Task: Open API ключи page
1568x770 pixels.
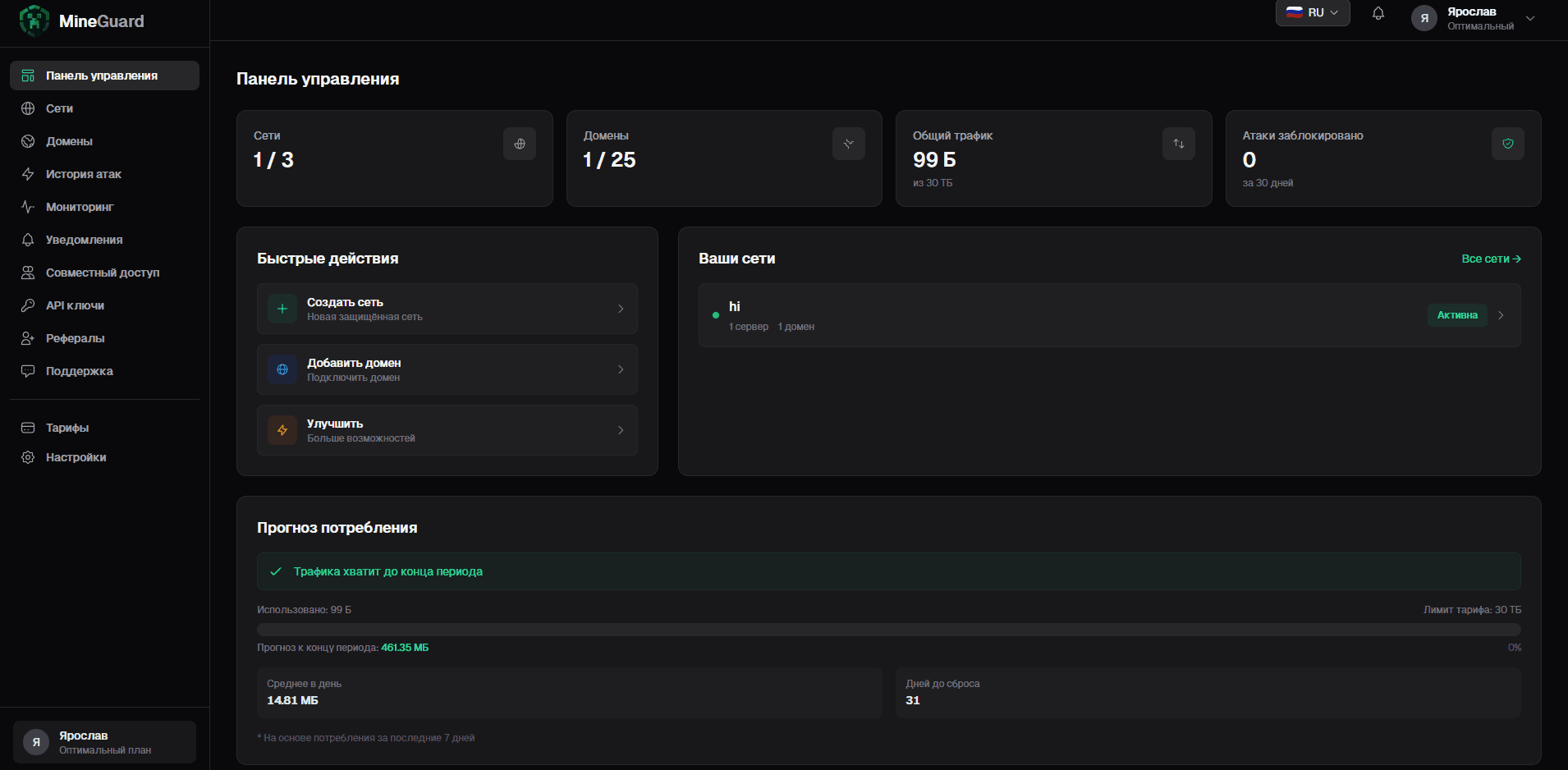Action: (x=104, y=305)
